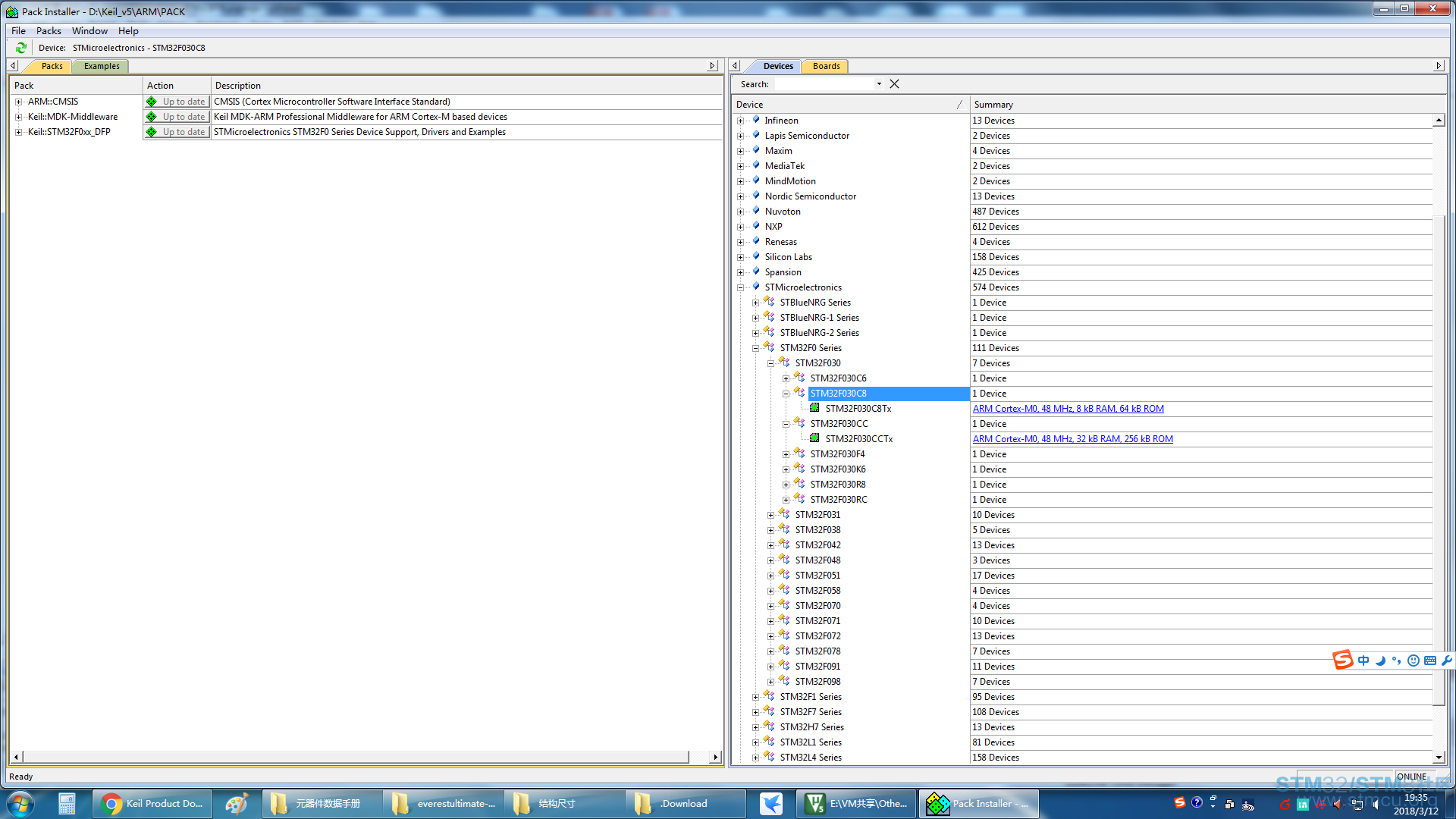Click the Nordic Semiconductor vendor icon
This screenshot has height=819, width=1456.
[756, 196]
